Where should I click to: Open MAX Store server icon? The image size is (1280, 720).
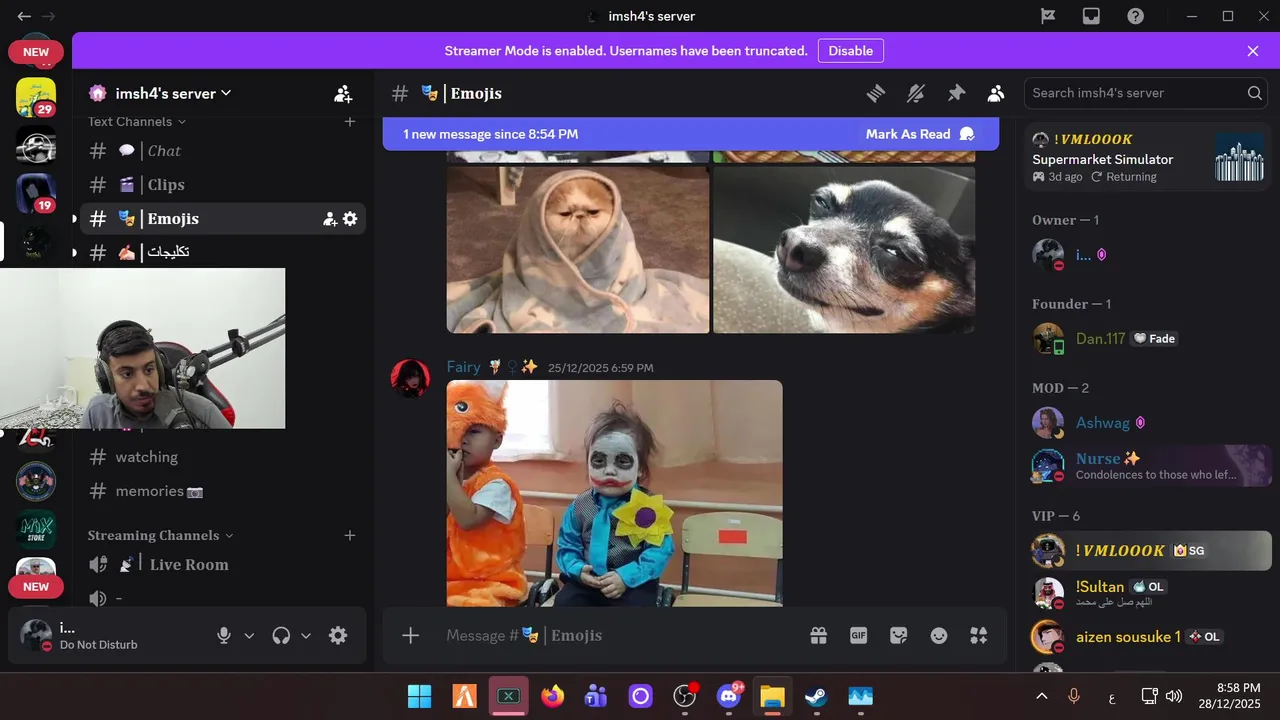tap(36, 529)
